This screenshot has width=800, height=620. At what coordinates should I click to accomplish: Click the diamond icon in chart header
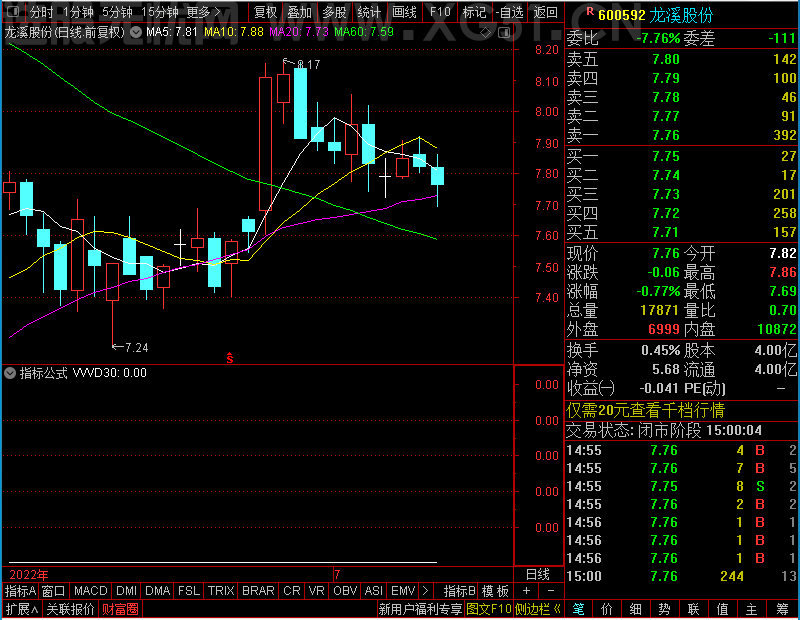pyautogui.click(x=485, y=33)
